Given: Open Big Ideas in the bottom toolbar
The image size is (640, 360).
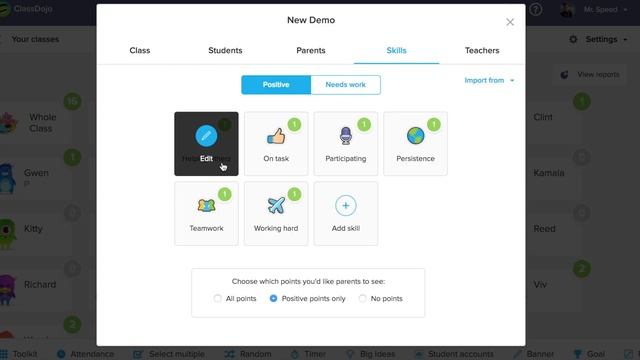Looking at the screenshot, I should [x=371, y=354].
